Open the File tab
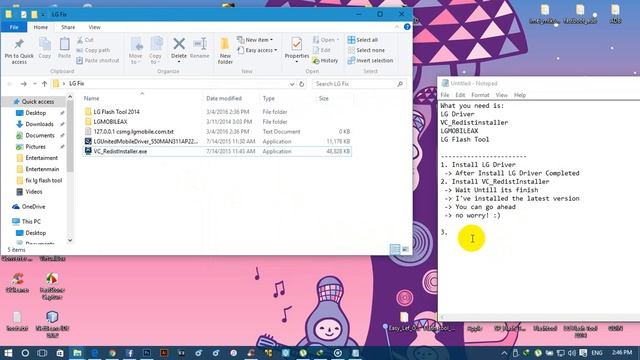640x360 pixels. click(x=14, y=27)
